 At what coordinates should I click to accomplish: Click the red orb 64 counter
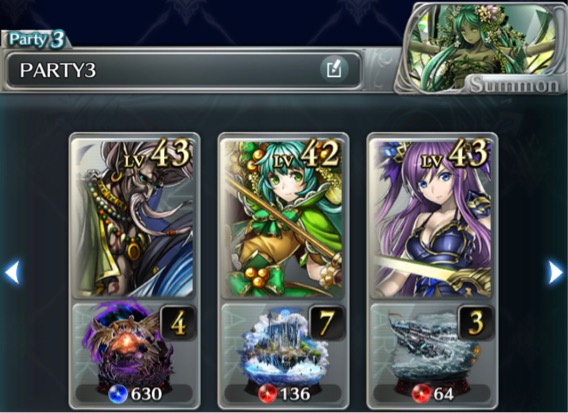[x=433, y=394]
